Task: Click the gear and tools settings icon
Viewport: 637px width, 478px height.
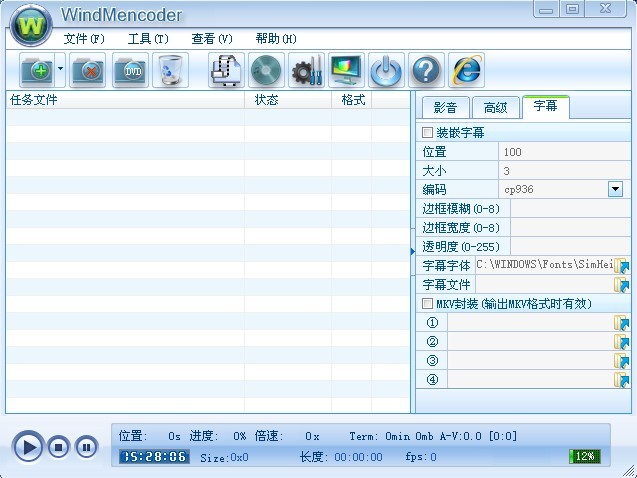Action: [305, 71]
